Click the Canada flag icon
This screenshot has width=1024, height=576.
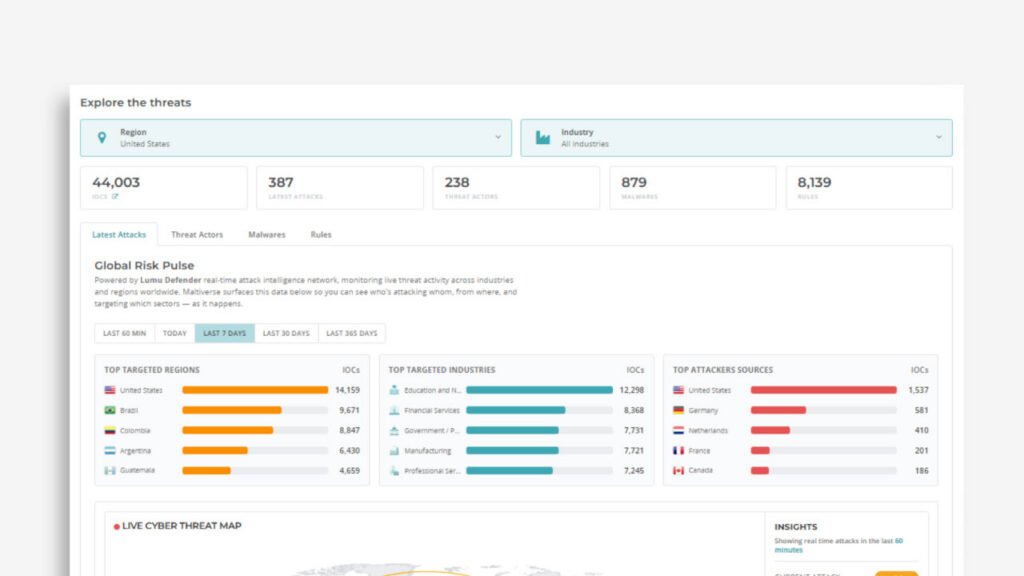click(679, 470)
